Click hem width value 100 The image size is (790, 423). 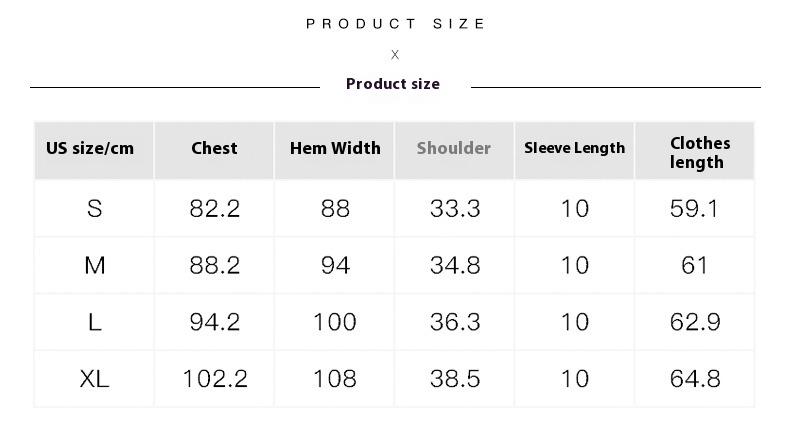[x=335, y=322]
